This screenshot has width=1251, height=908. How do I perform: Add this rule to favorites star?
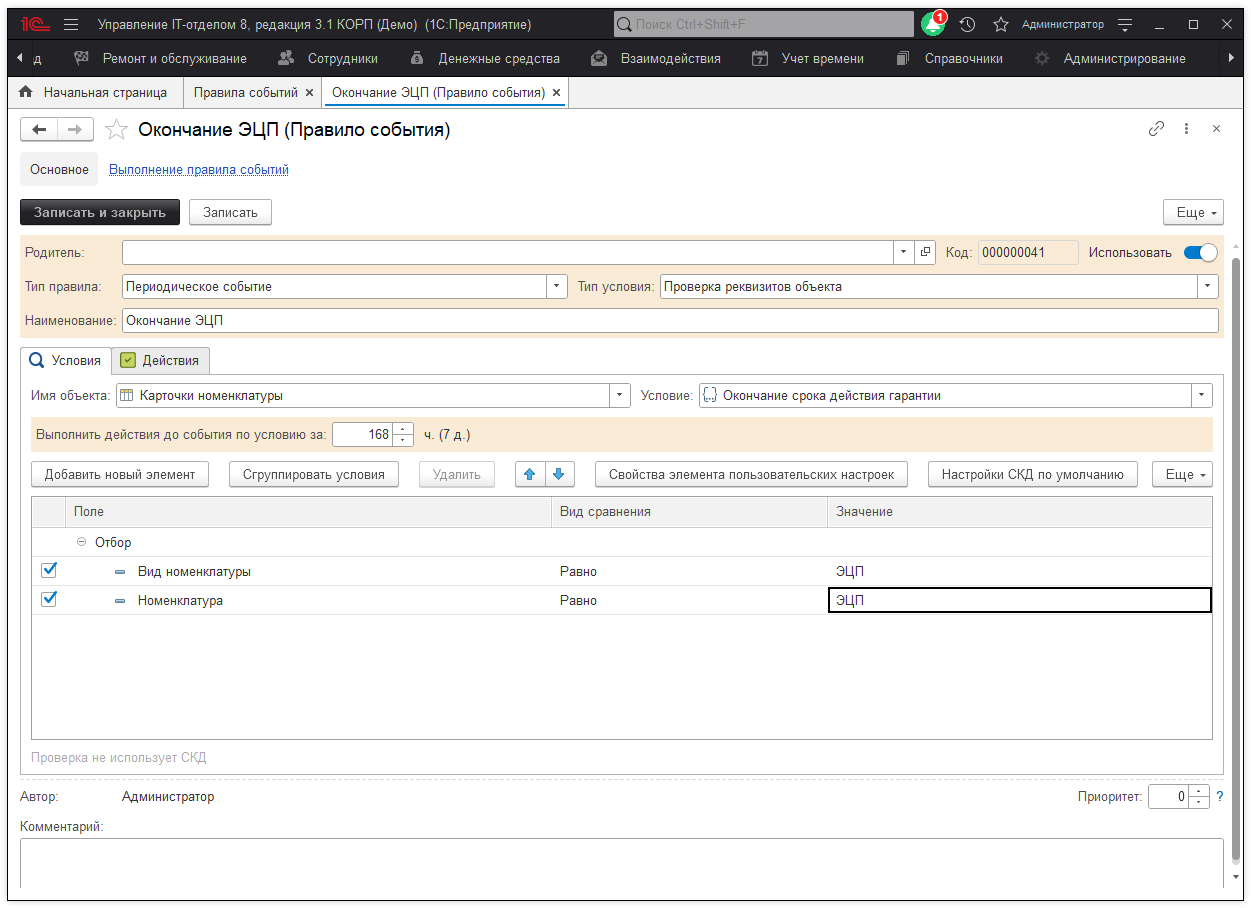click(117, 130)
